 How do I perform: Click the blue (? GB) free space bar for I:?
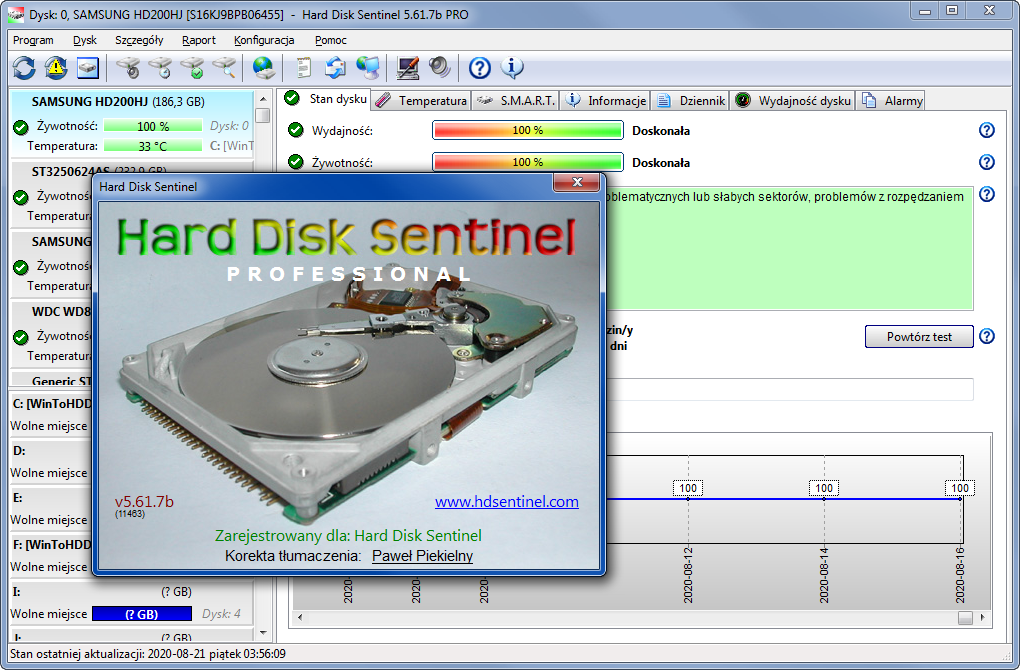click(x=142, y=614)
